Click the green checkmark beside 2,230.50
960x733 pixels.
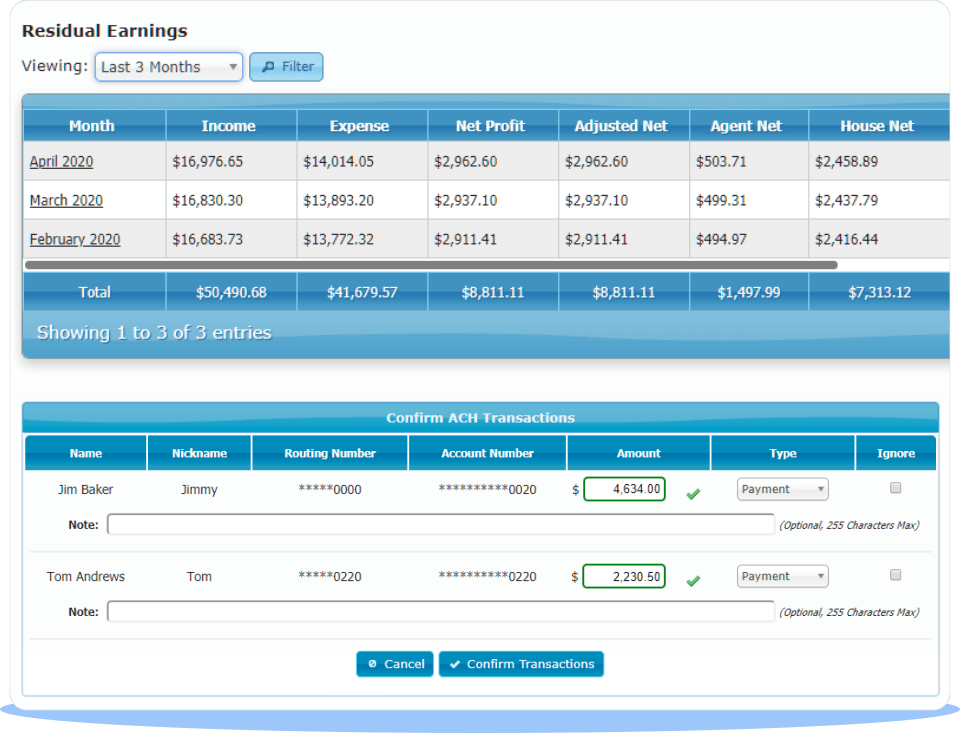coord(693,581)
